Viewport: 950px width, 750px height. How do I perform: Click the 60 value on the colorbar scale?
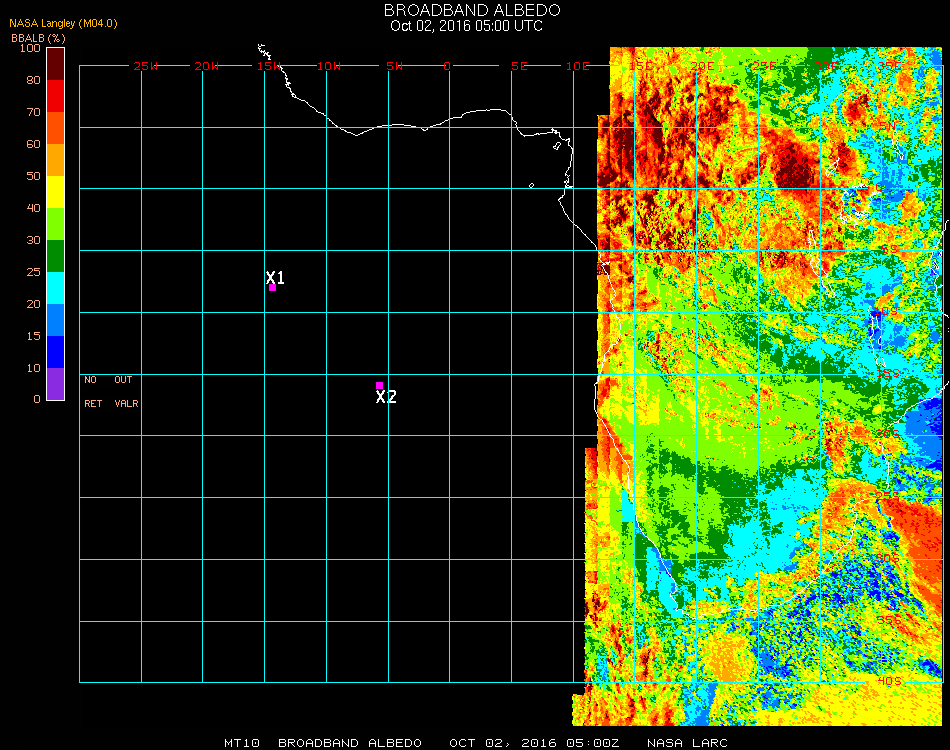tap(33, 144)
